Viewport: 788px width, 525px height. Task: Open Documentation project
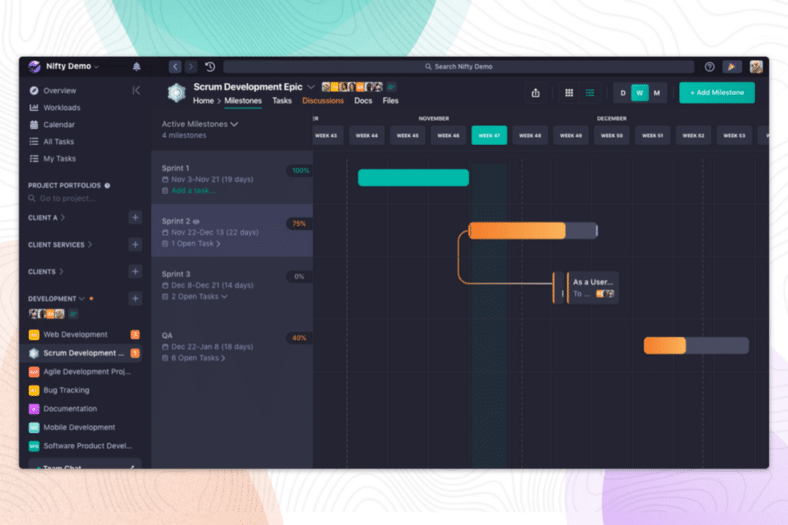click(70, 409)
